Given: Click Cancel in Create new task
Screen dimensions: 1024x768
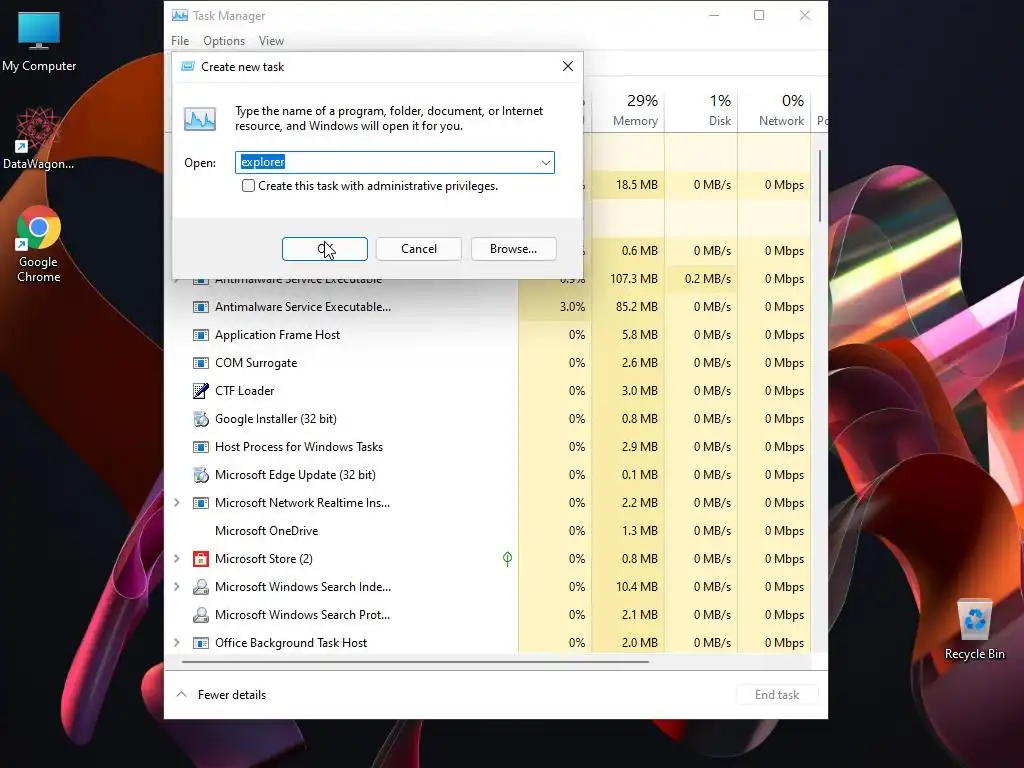Looking at the screenshot, I should coord(419,249).
